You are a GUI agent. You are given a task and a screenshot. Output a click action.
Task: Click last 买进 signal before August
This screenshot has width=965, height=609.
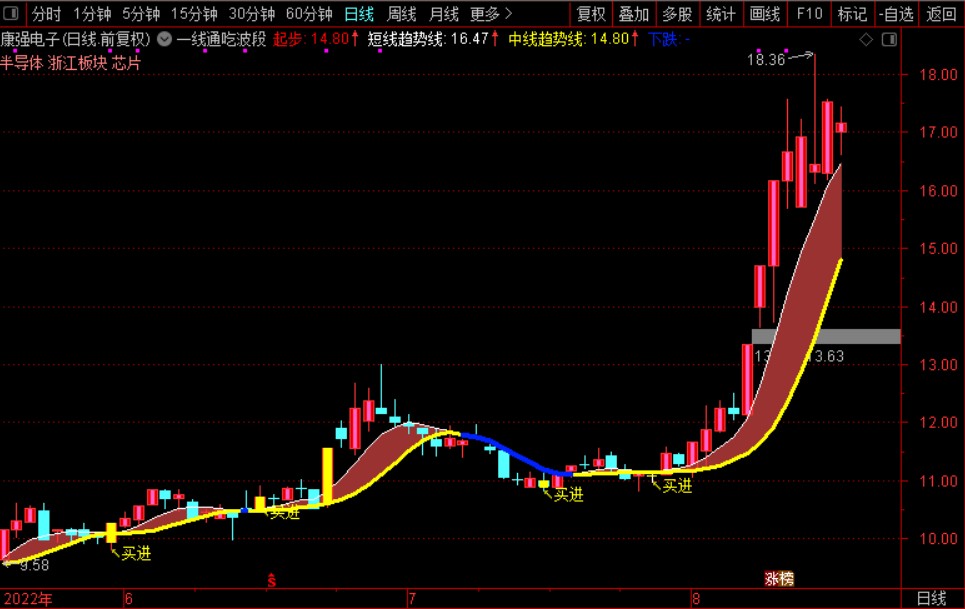click(677, 486)
